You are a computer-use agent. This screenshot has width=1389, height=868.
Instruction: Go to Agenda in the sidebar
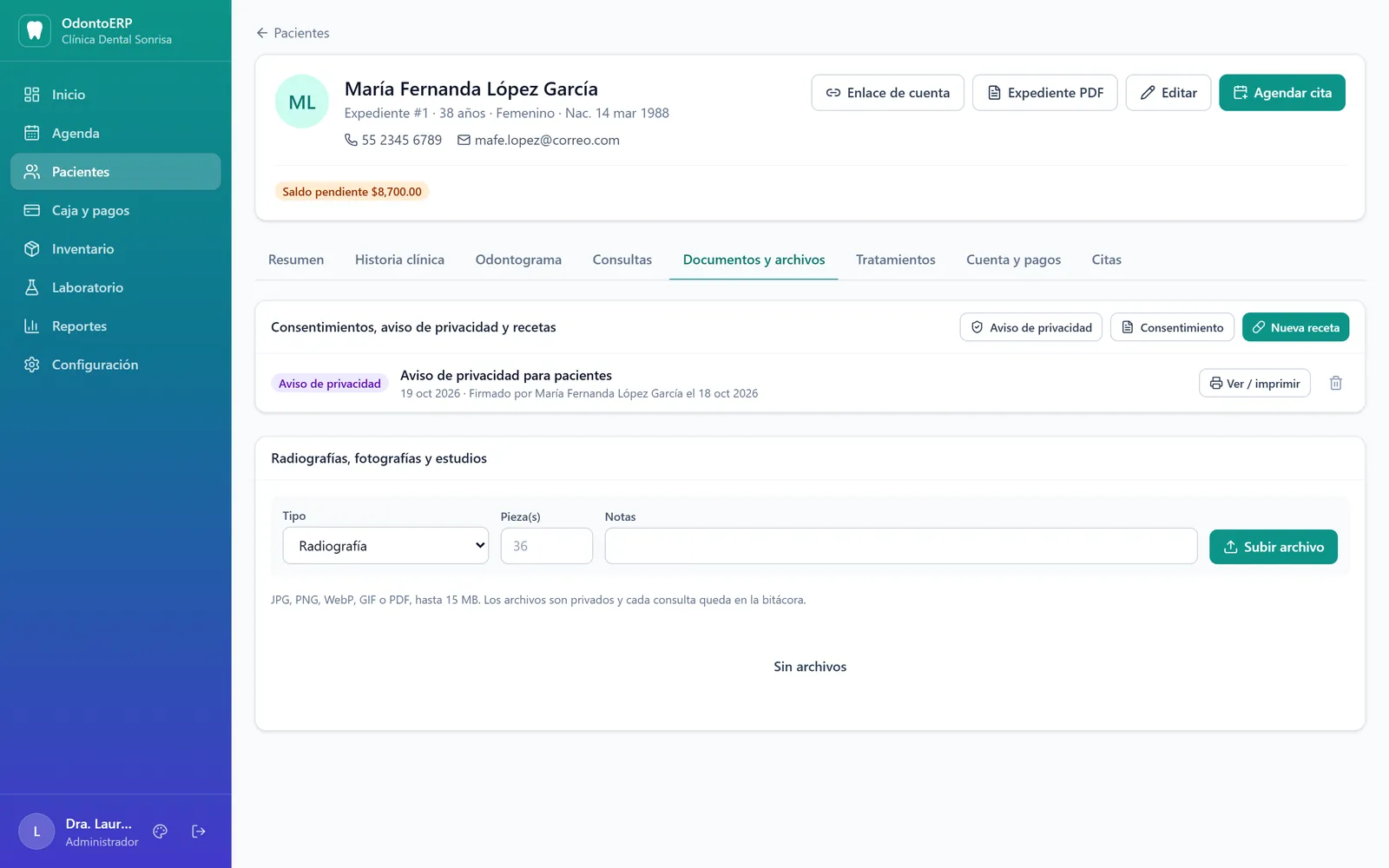click(x=115, y=133)
